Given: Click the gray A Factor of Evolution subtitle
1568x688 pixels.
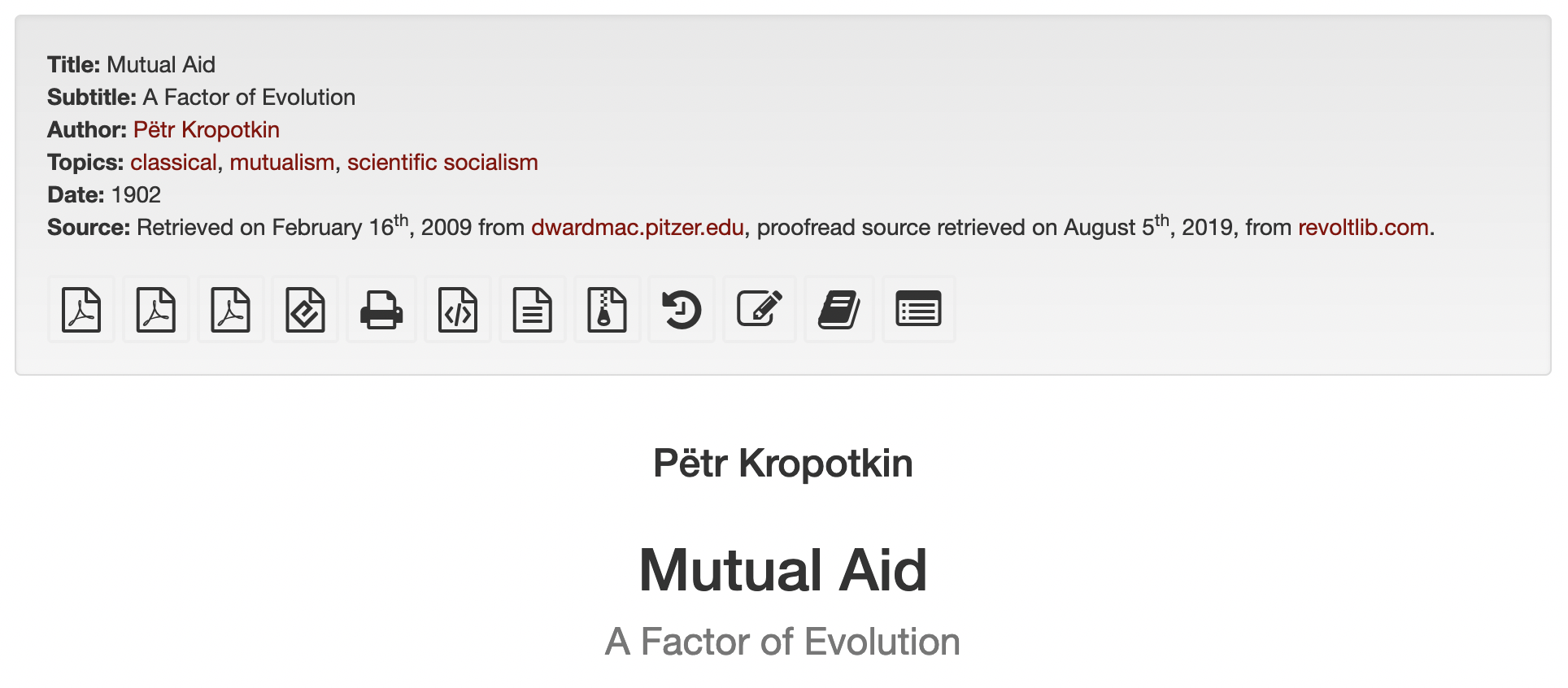Looking at the screenshot, I should [783, 642].
